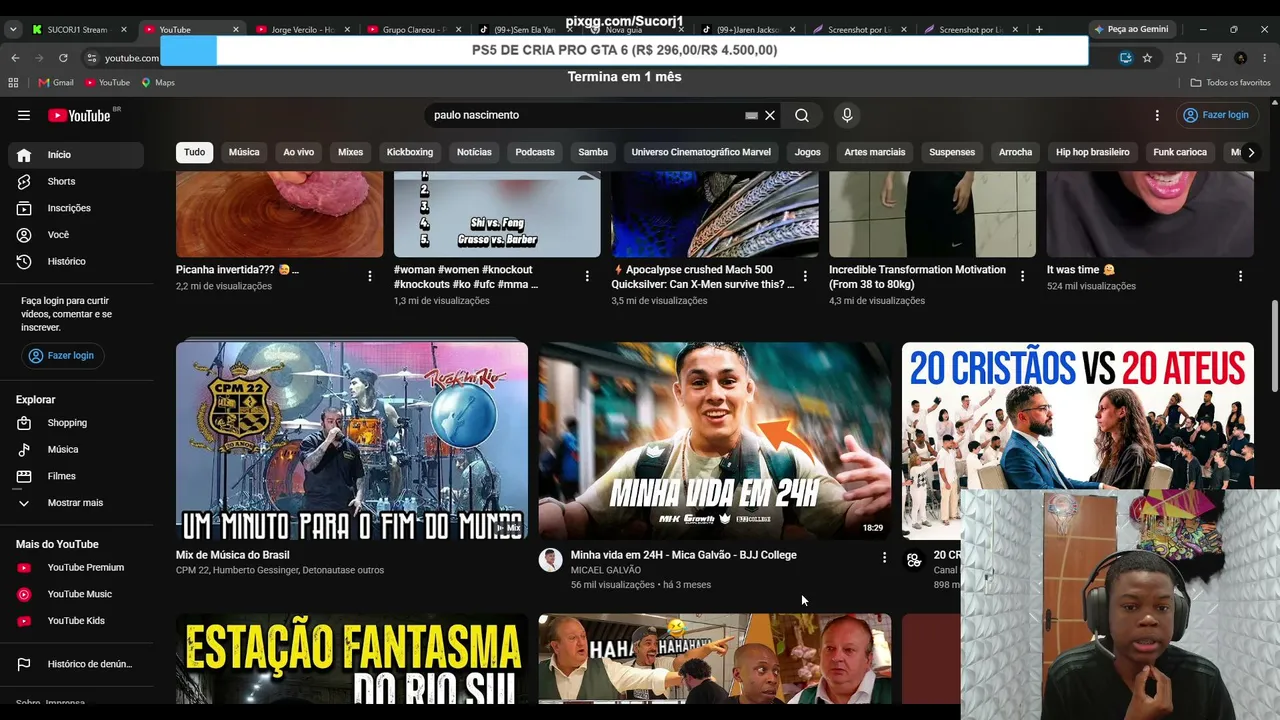Open Todos os favoritos bookmarks folder

pos(1231,82)
